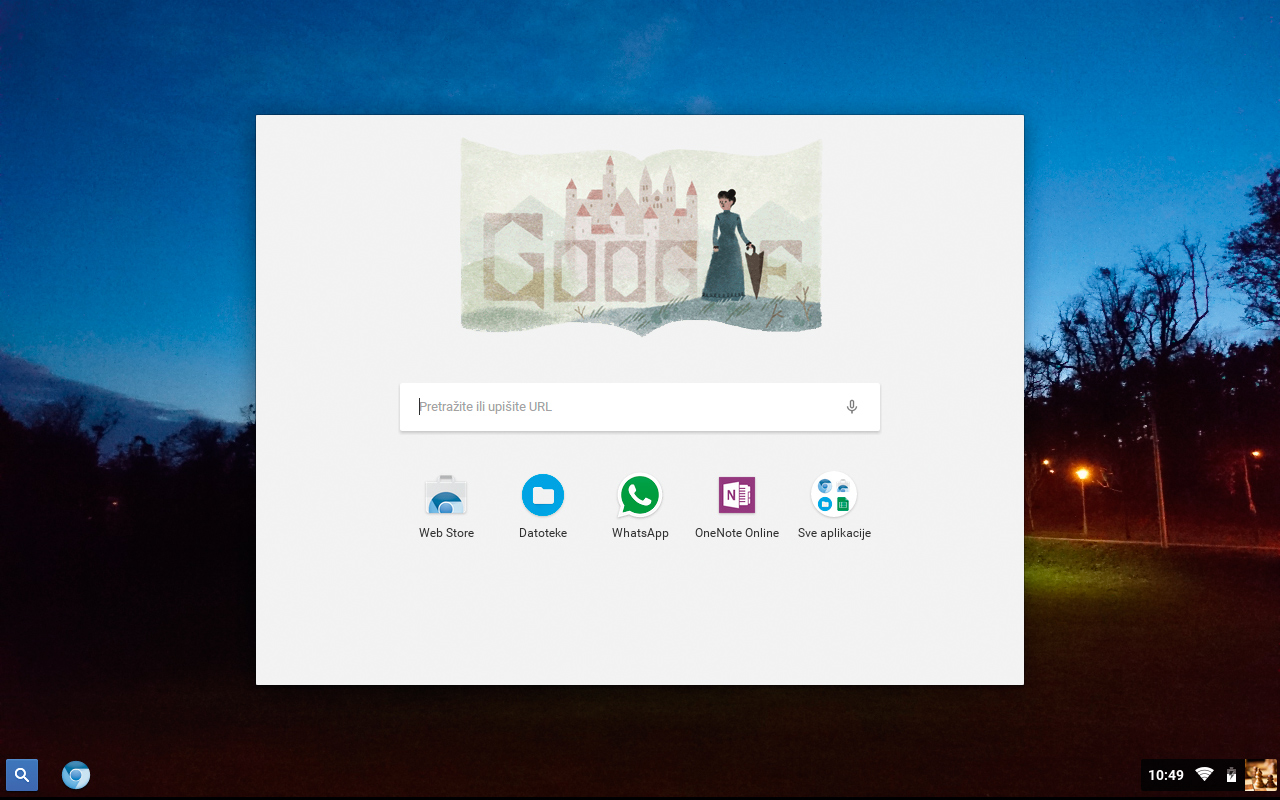Viewport: 1280px width, 800px height.
Task: Open WhatsApp from the launcher
Action: coord(640,494)
